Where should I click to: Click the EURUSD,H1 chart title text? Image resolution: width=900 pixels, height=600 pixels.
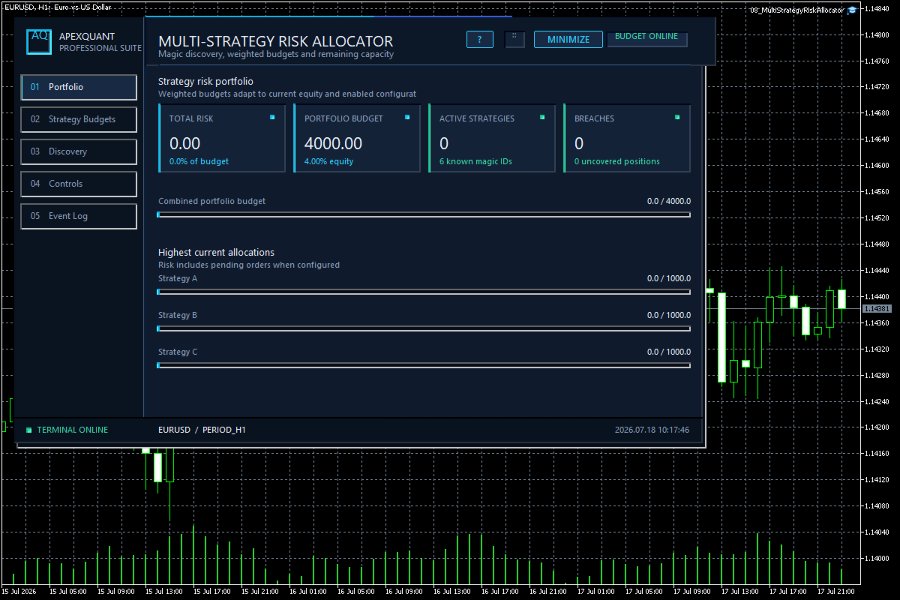click(57, 7)
